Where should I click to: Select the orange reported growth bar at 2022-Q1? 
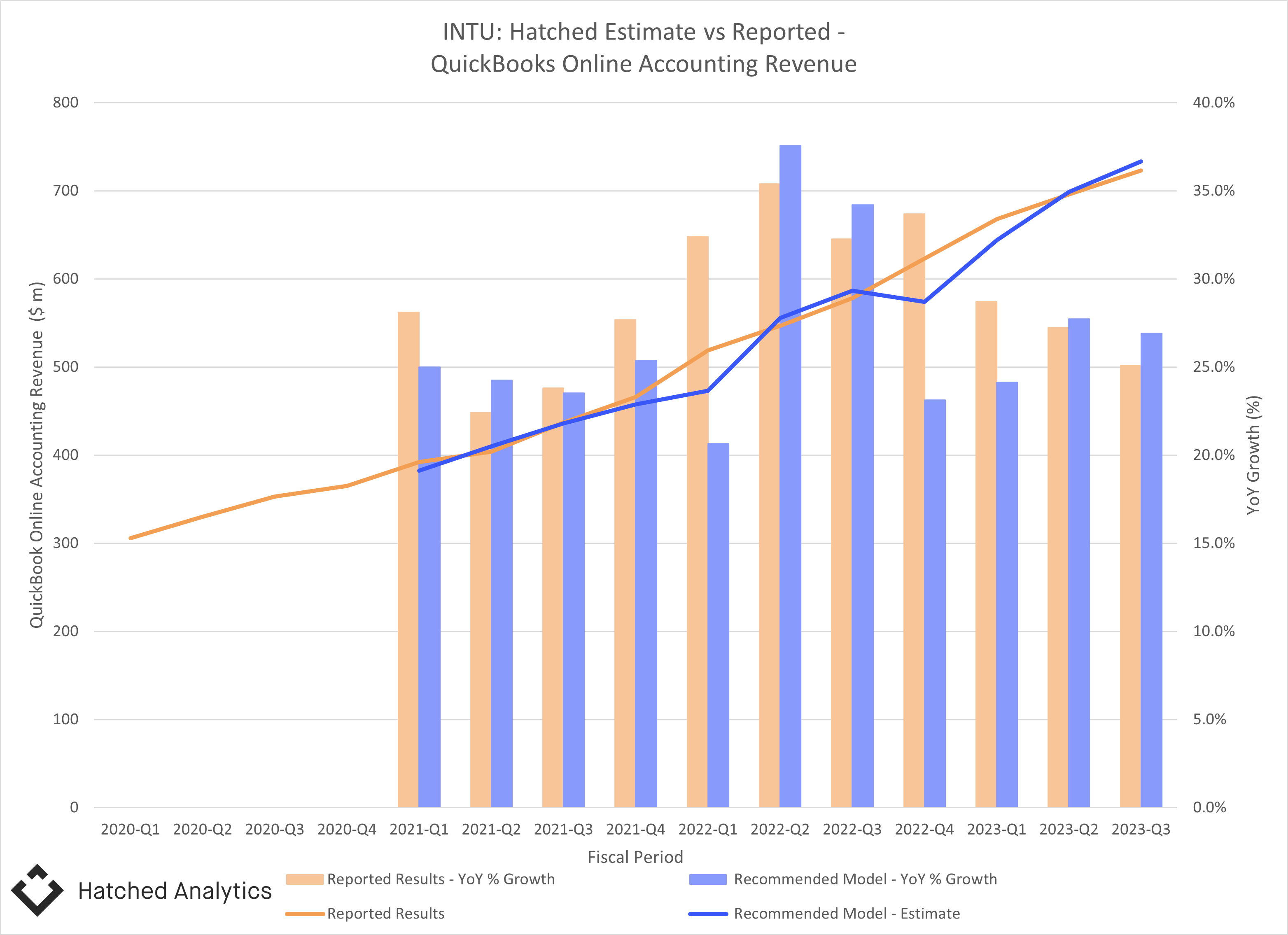coord(697,521)
